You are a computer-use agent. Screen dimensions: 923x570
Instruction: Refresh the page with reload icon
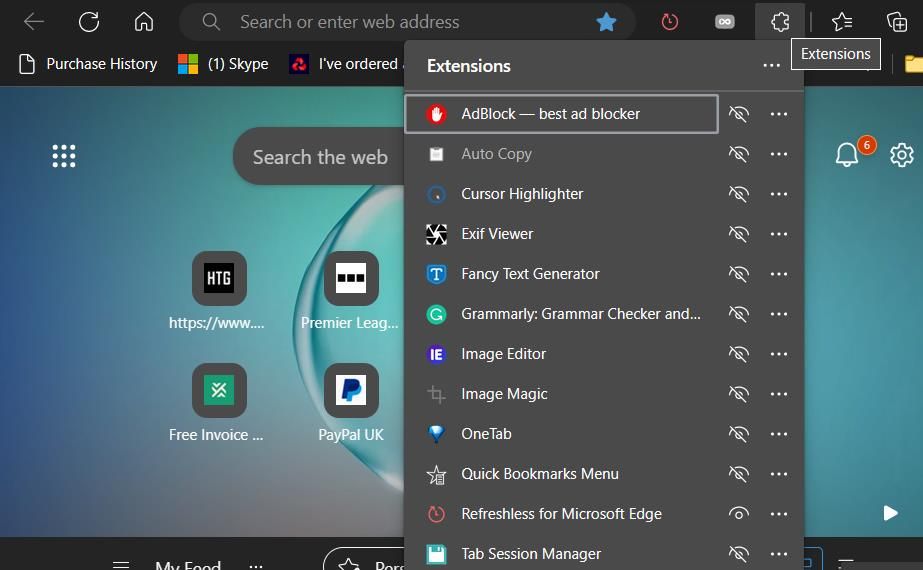click(x=89, y=22)
